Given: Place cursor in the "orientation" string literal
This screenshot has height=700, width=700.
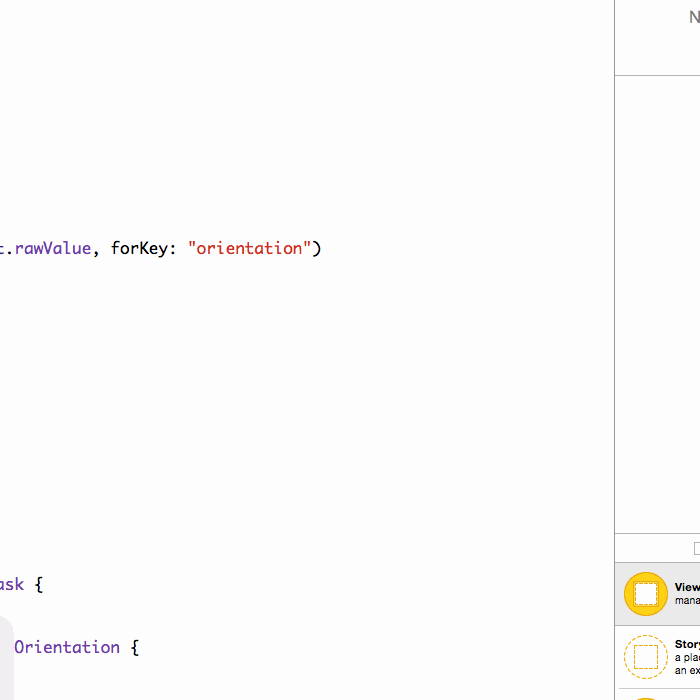Looking at the screenshot, I should 249,248.
